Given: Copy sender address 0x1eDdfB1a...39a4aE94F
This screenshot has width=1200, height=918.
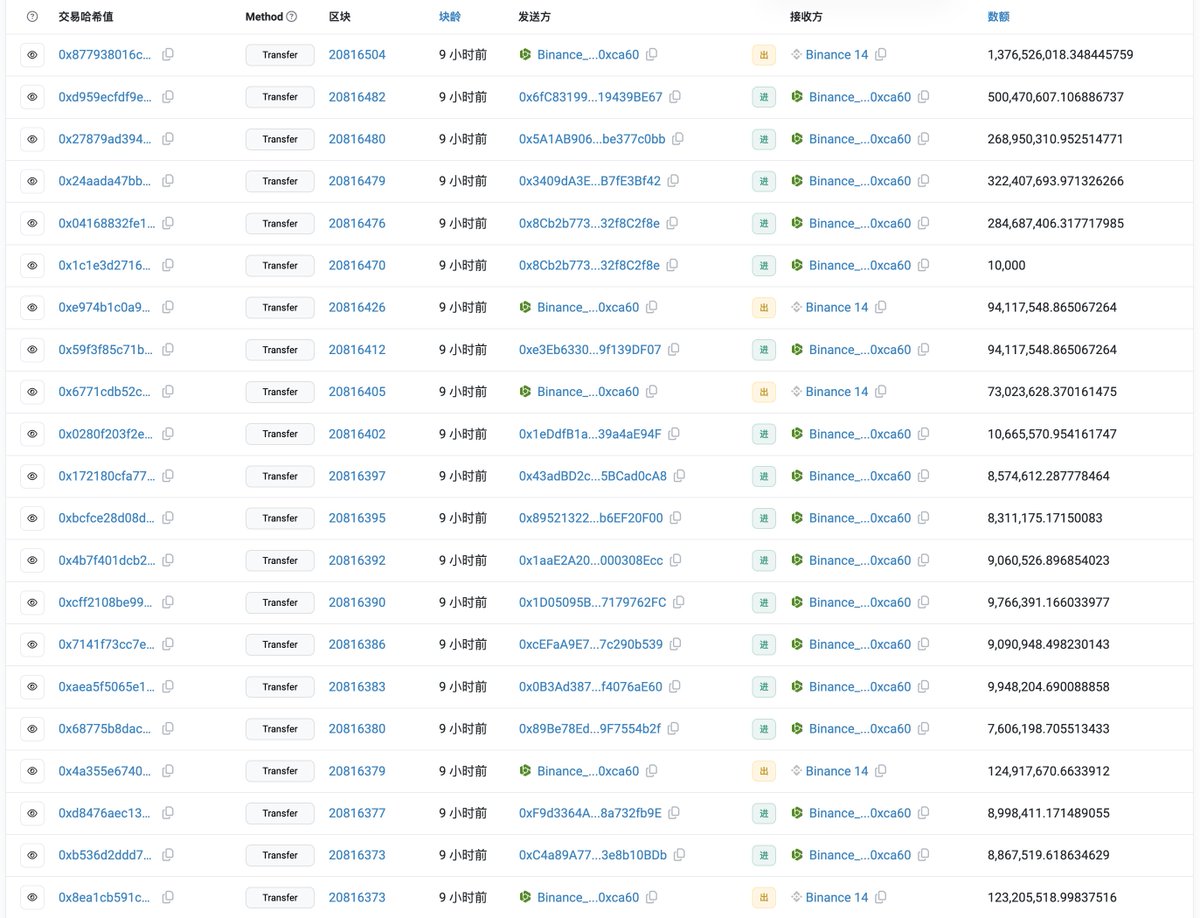Looking at the screenshot, I should click(674, 434).
